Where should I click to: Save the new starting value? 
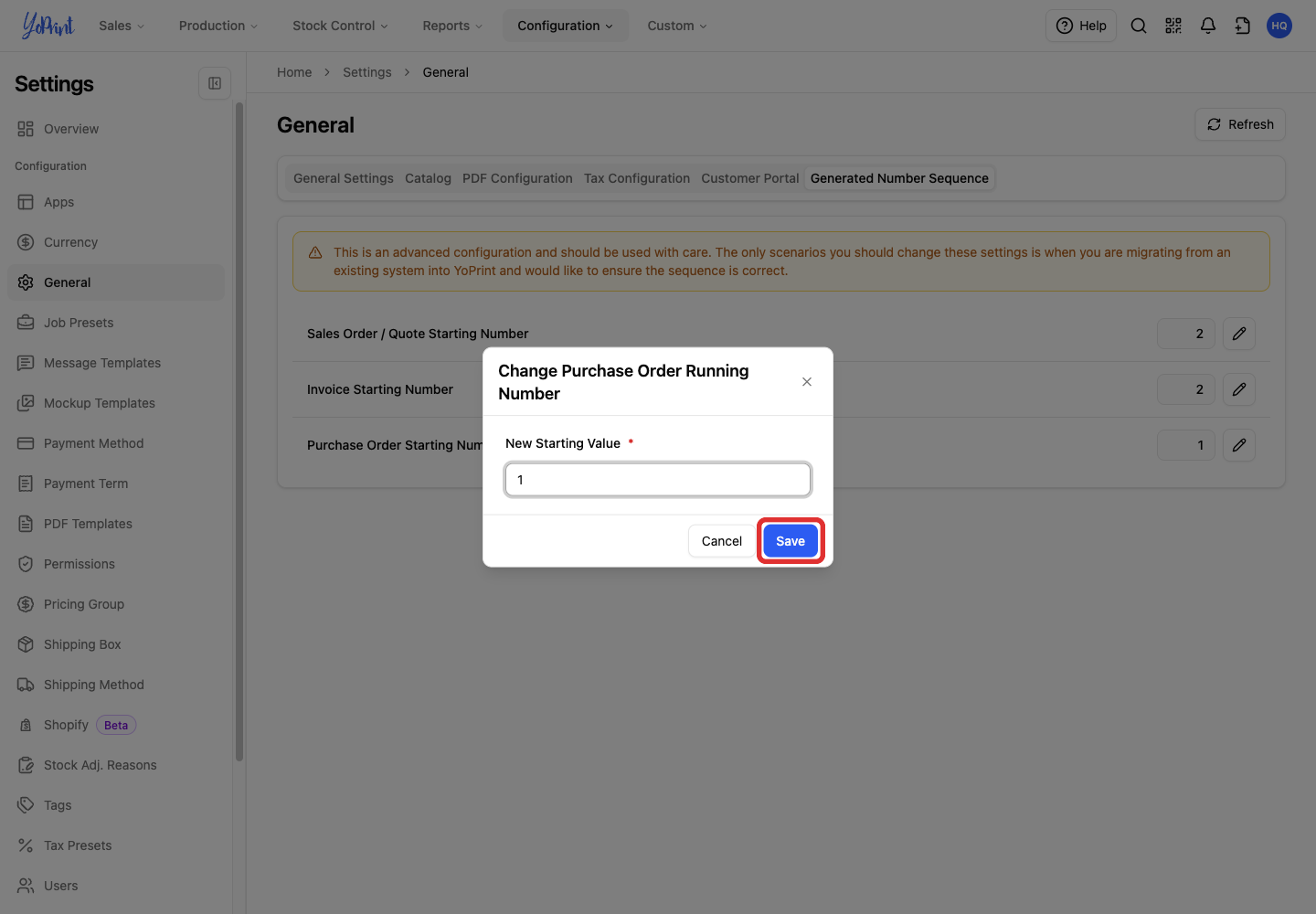tap(791, 541)
